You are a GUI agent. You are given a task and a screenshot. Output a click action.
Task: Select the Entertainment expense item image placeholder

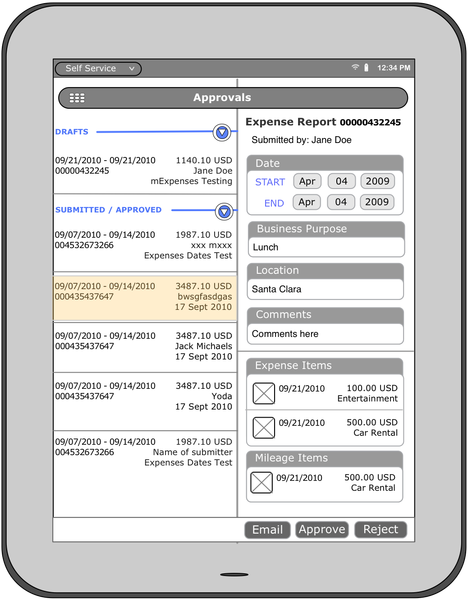264,393
